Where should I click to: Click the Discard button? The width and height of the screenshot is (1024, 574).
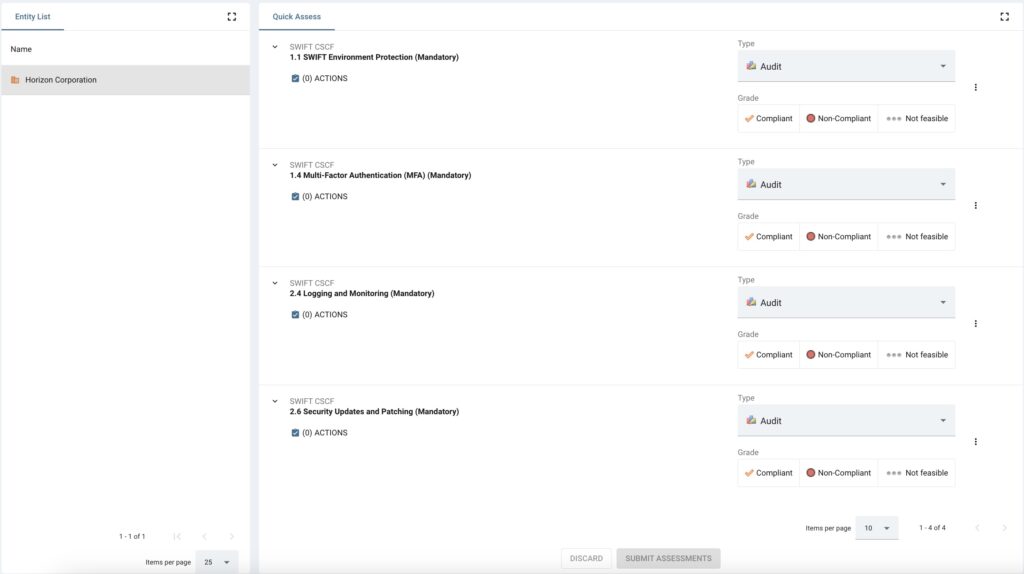(586, 558)
